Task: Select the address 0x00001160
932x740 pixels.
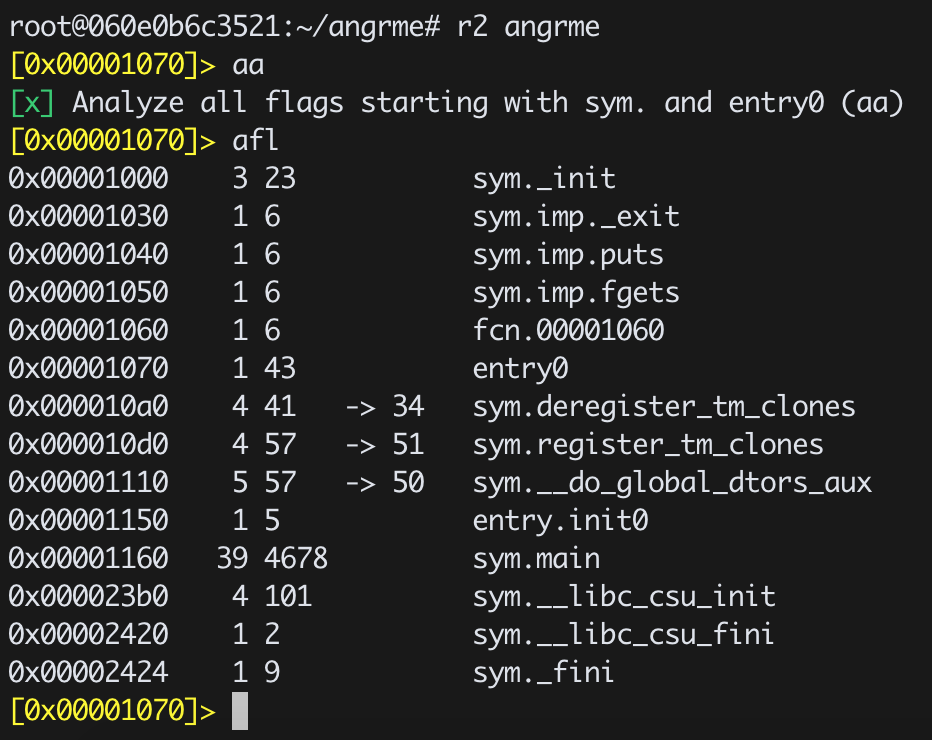Action: (x=88, y=559)
